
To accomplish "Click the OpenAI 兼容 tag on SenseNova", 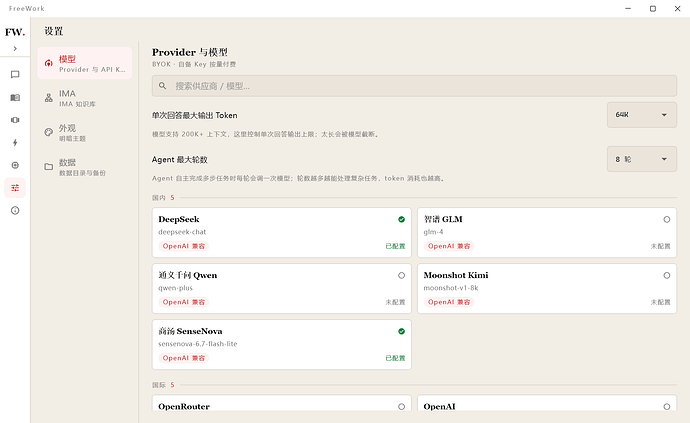I will pyautogui.click(x=184, y=358).
